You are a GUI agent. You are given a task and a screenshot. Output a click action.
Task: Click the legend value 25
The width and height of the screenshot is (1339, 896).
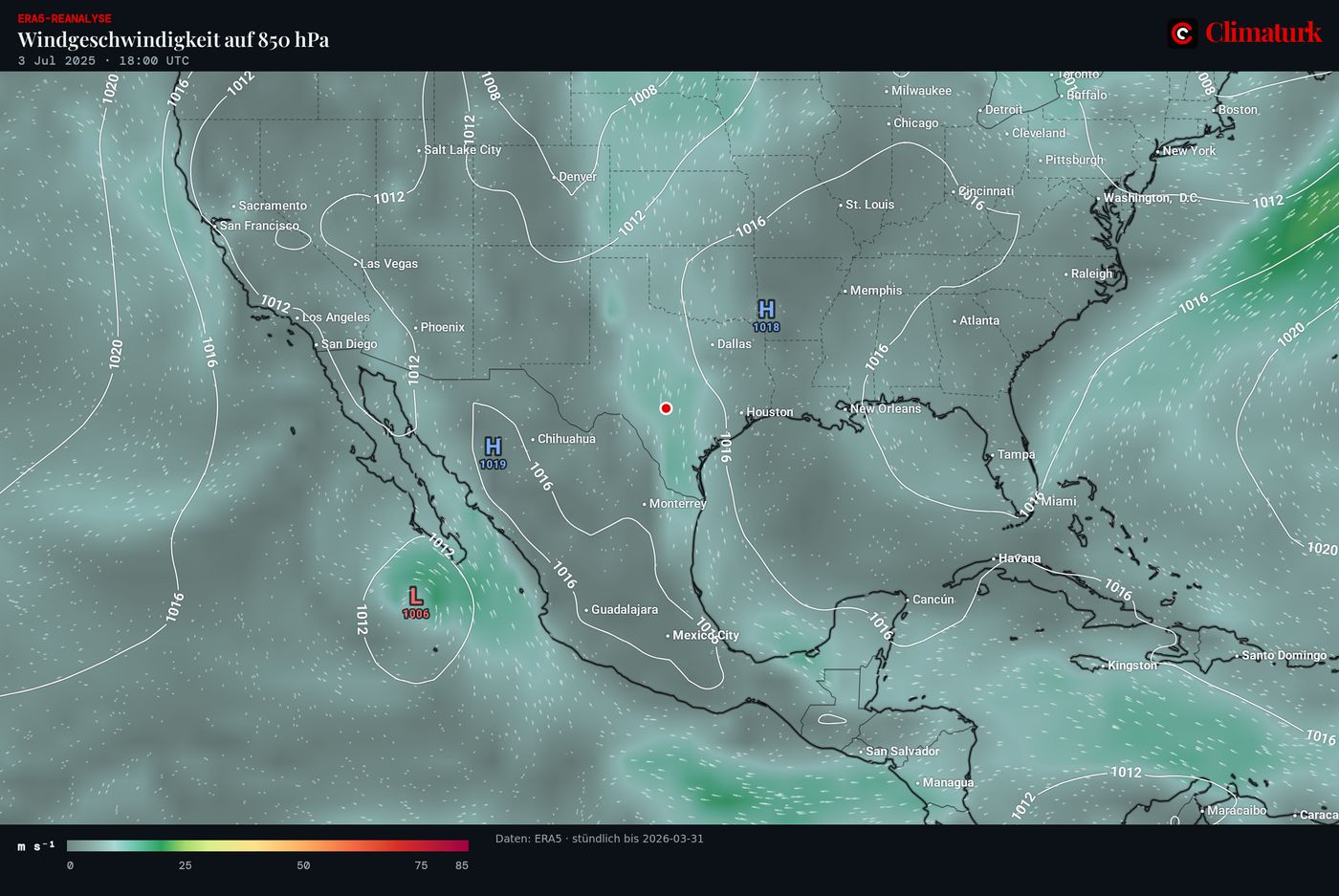click(185, 865)
